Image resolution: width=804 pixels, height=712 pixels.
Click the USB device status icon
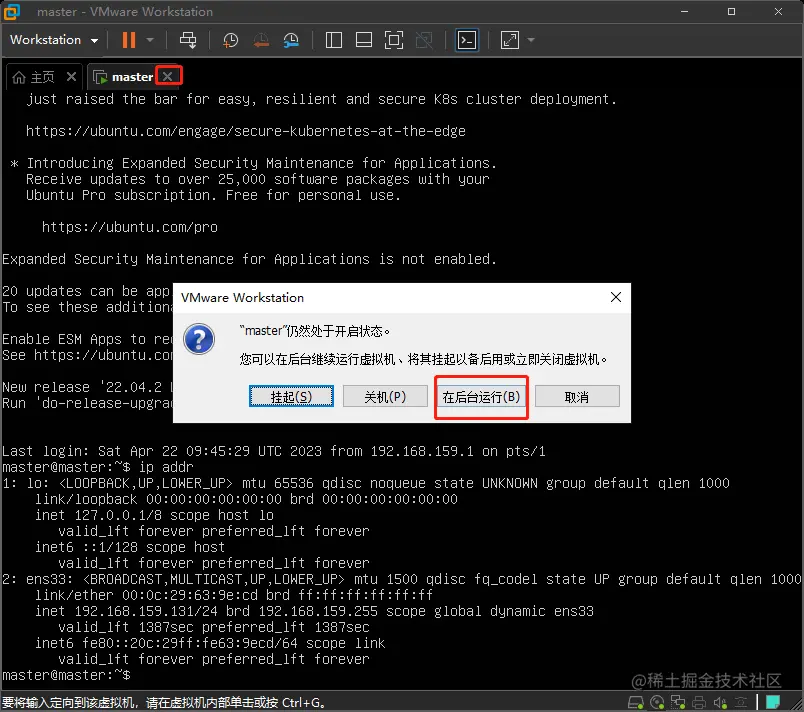tap(741, 702)
